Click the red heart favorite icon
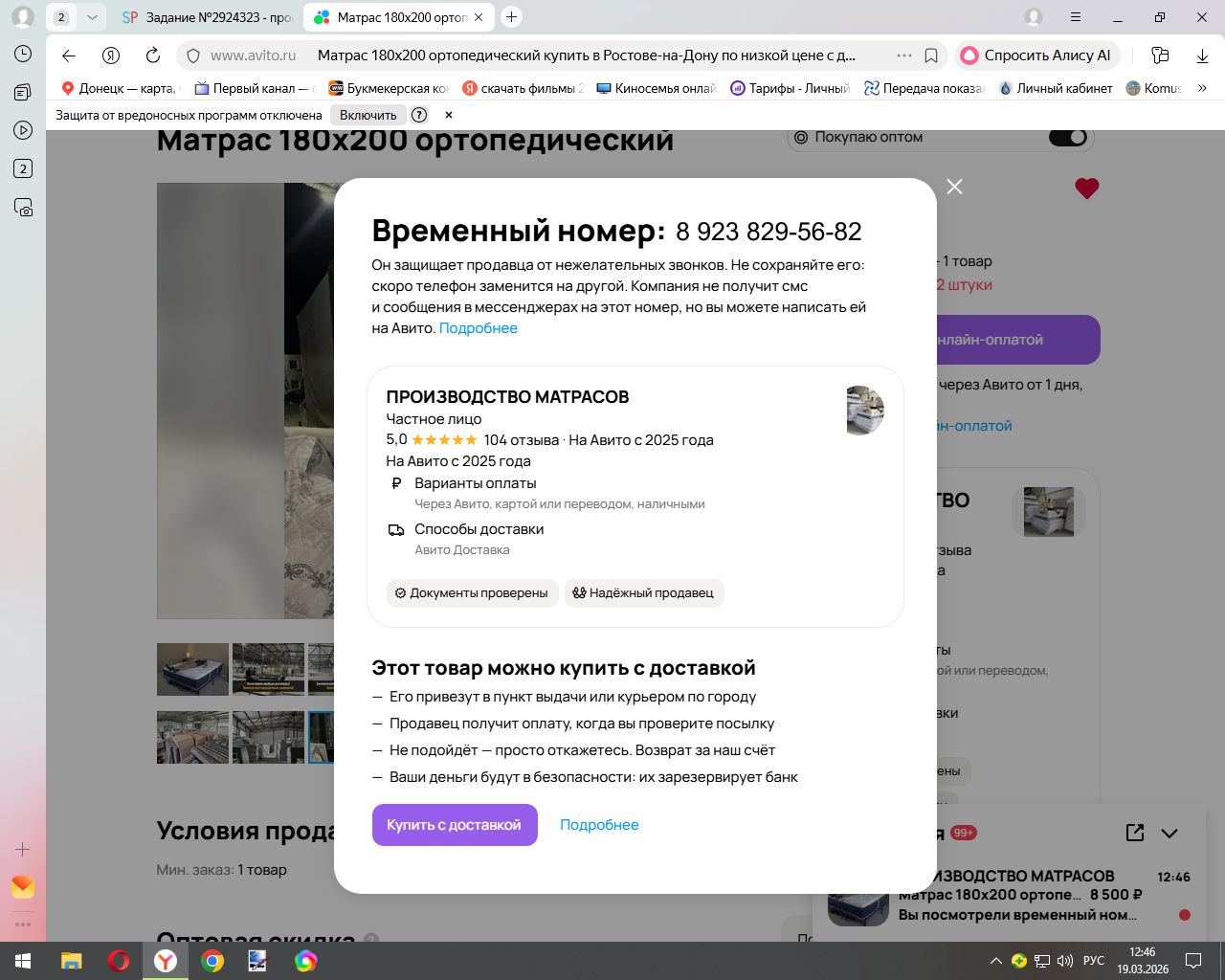The height and width of the screenshot is (980, 1225). click(1087, 189)
